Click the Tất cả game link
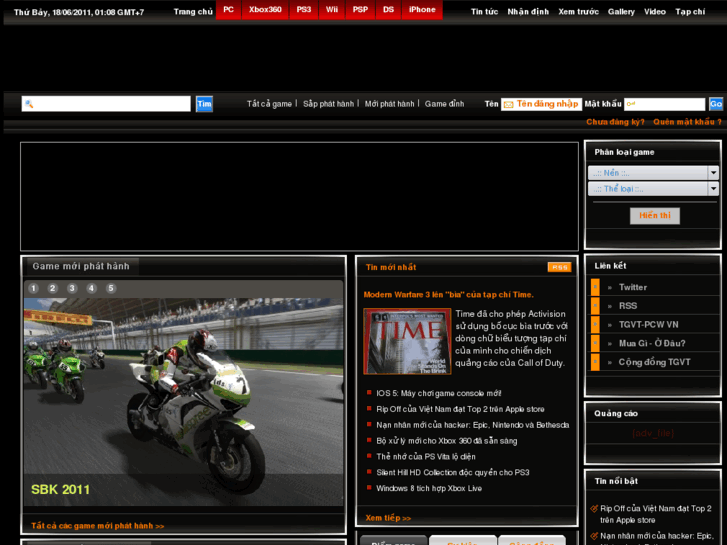This screenshot has width=727, height=545. pyautogui.click(x=269, y=104)
